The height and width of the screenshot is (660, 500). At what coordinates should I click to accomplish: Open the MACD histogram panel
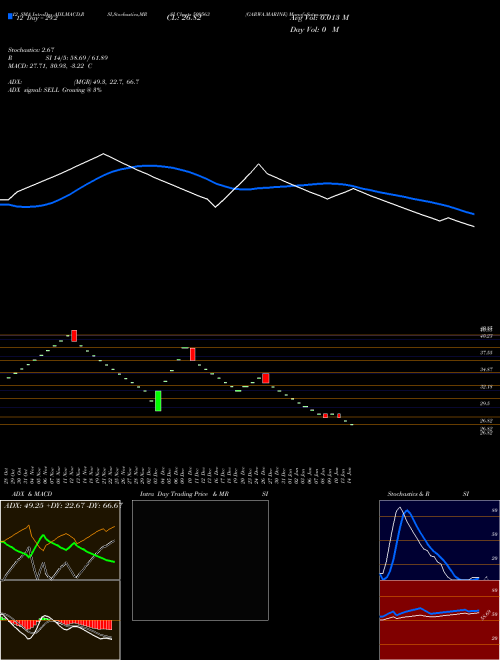tap(60, 620)
